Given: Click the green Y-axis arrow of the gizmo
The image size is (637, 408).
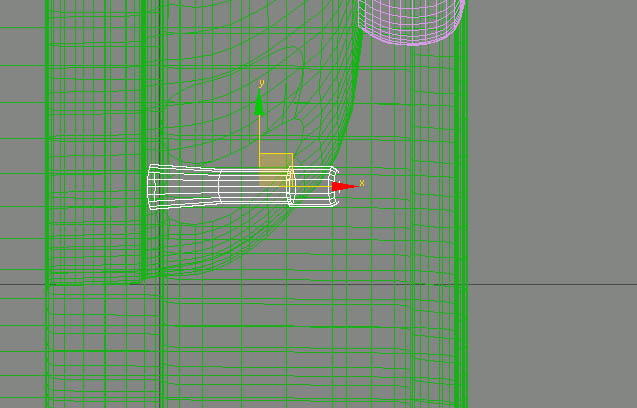Looking at the screenshot, I should [259, 102].
